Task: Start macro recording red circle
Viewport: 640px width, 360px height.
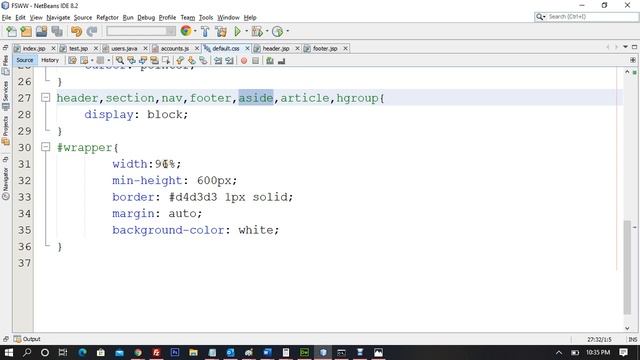Action: click(x=244, y=60)
